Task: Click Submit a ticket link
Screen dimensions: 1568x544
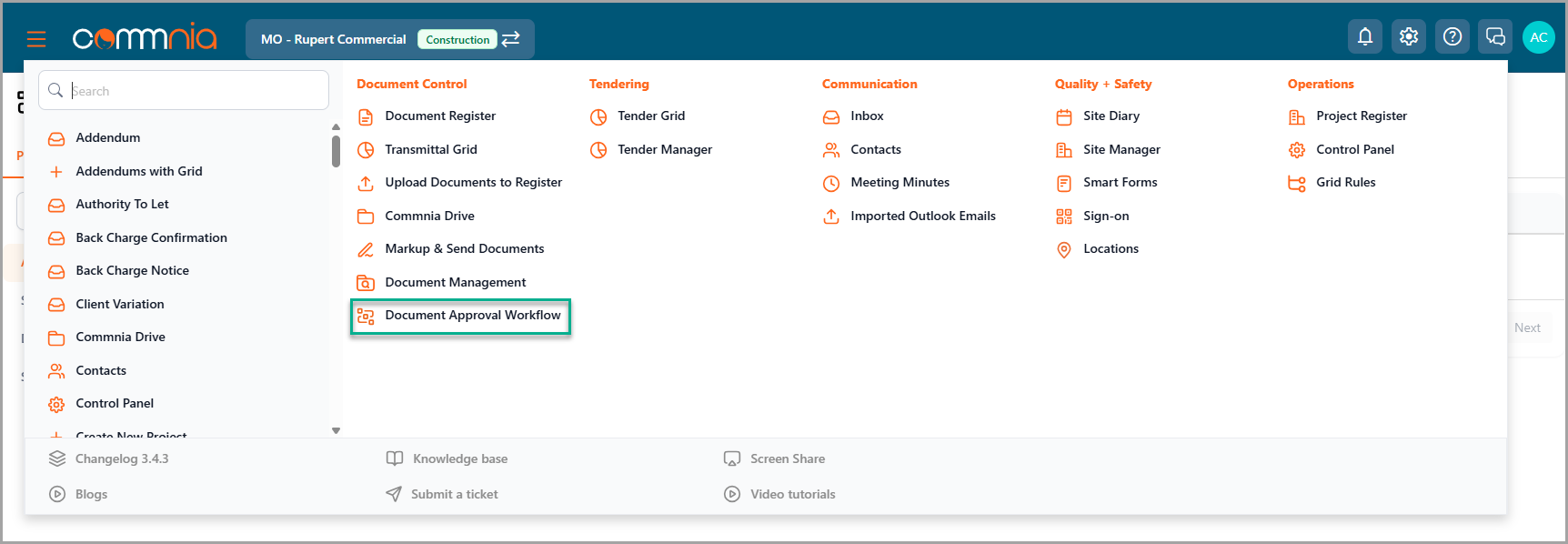Action: point(455,494)
